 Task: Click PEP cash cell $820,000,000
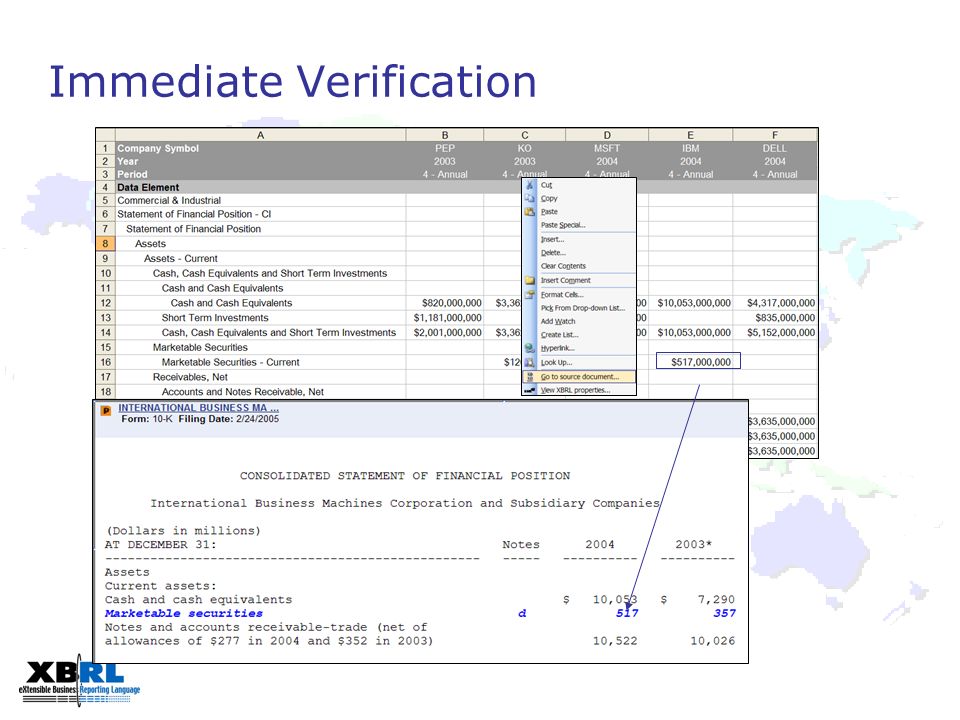click(x=445, y=303)
